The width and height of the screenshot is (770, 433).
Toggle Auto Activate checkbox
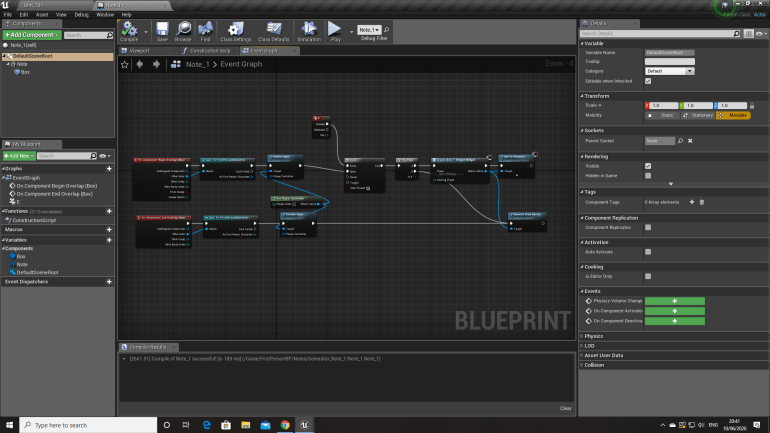[648, 252]
